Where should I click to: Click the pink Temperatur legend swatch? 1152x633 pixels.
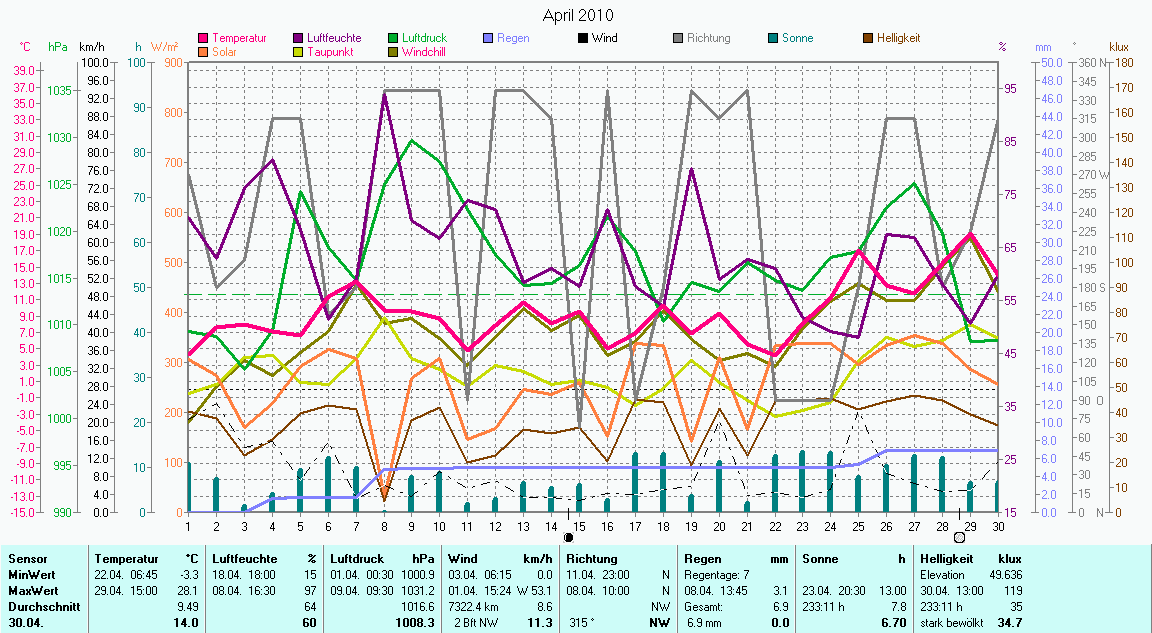point(204,39)
